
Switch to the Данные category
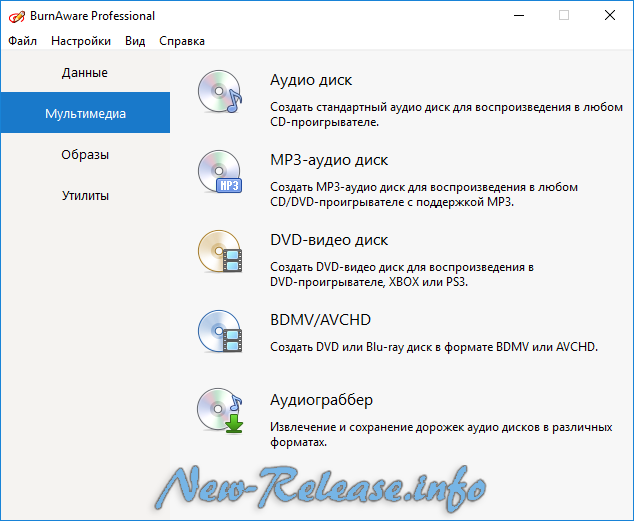click(85, 72)
